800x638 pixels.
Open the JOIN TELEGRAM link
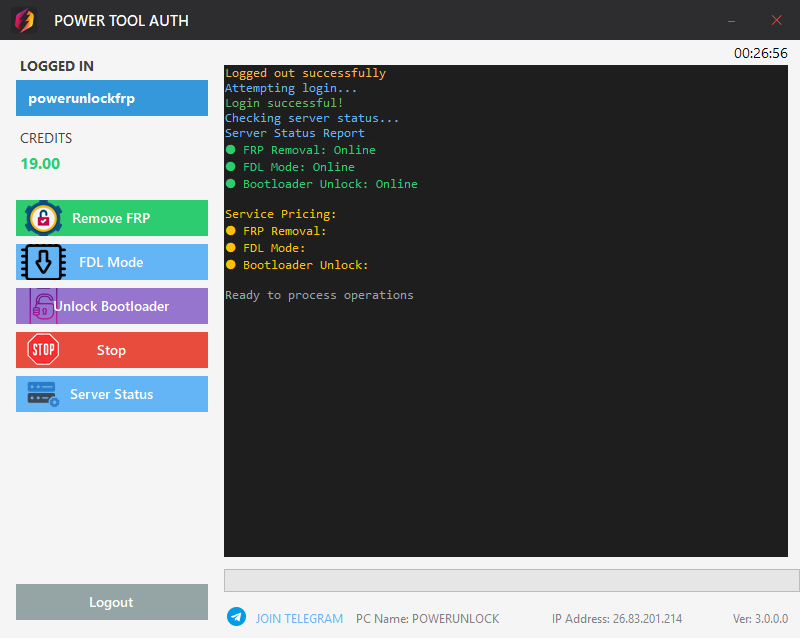tap(299, 618)
